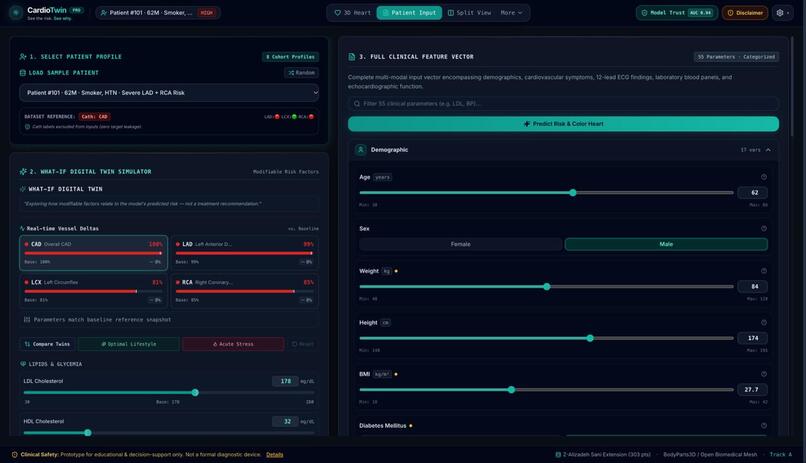This screenshot has width=806, height=463.
Task: Click the RCA red status dot
Action: (312, 117)
